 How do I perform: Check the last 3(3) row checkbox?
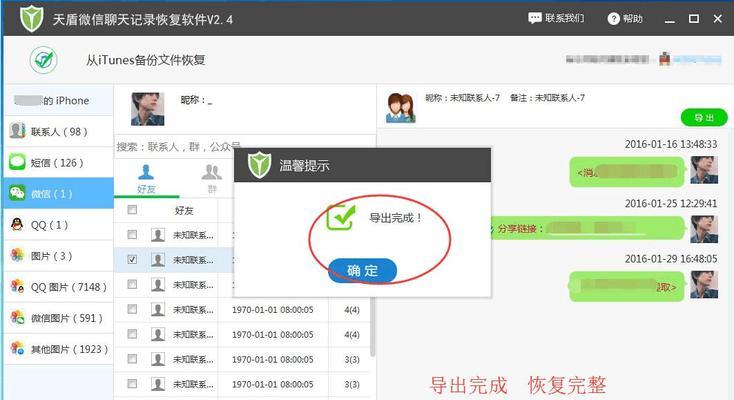(x=132, y=384)
